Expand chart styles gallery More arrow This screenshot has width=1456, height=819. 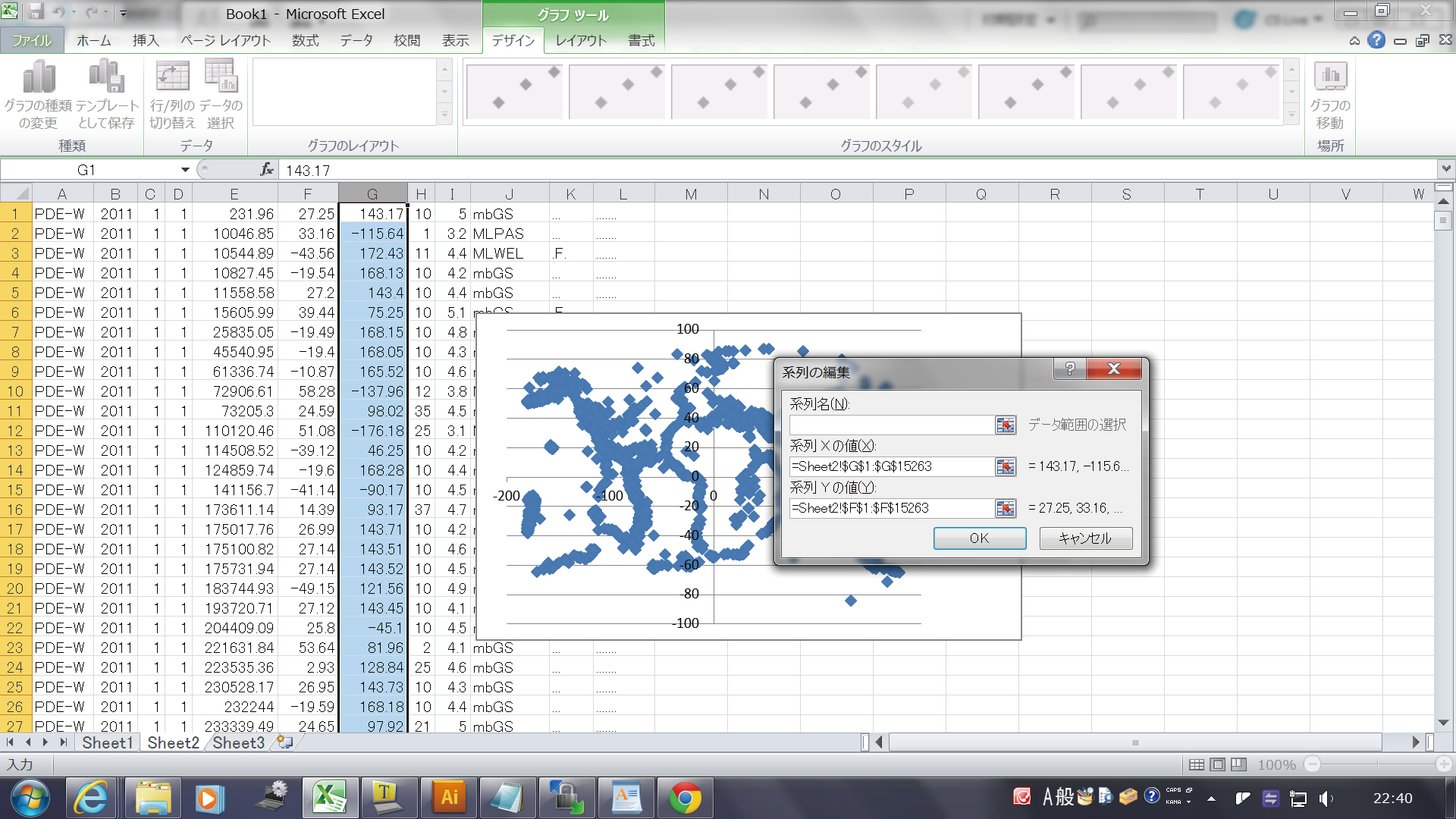(1291, 116)
